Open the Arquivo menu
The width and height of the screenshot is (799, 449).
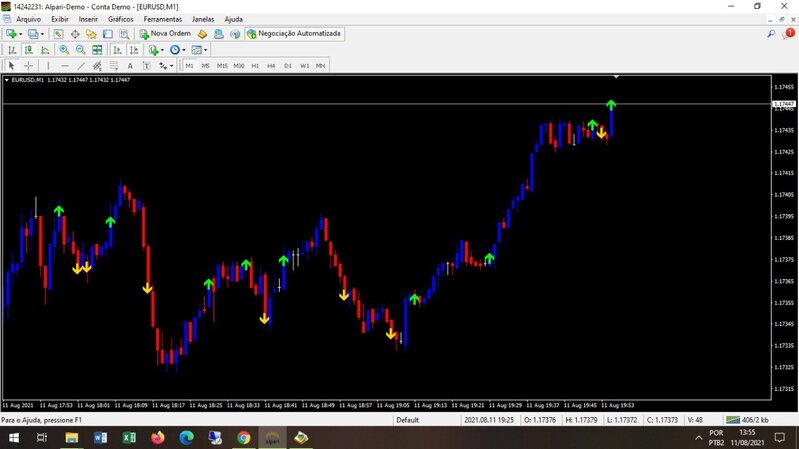29,19
